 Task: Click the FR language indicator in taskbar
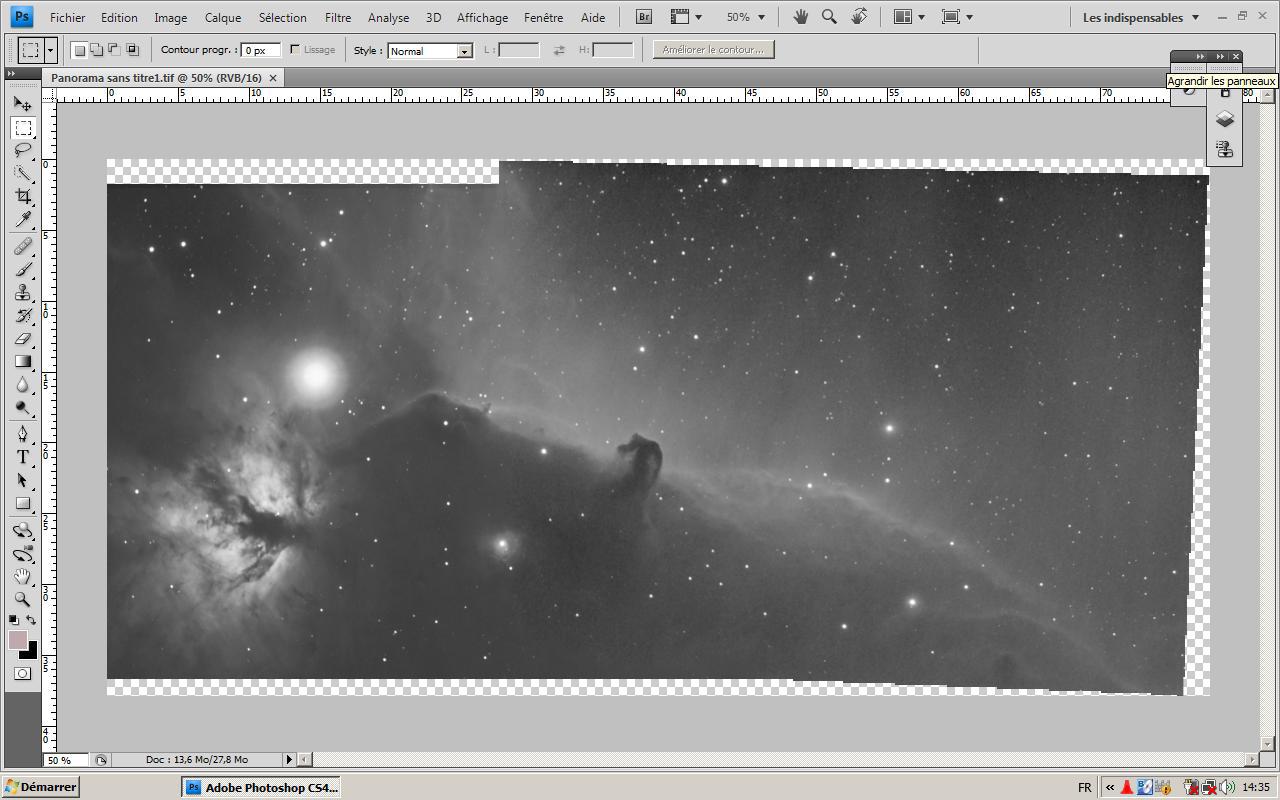(1085, 787)
